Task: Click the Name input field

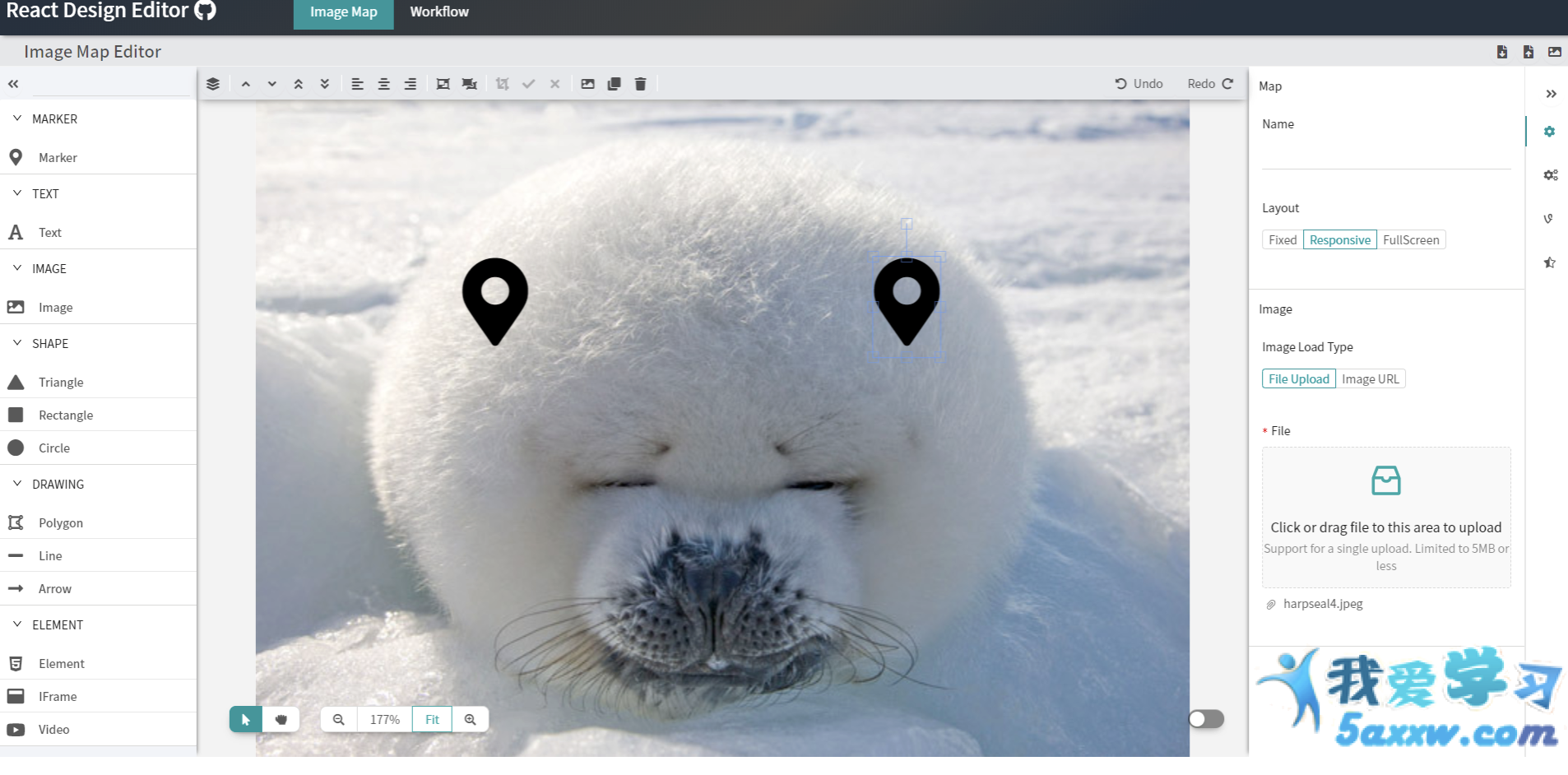Action: pyautogui.click(x=1386, y=155)
